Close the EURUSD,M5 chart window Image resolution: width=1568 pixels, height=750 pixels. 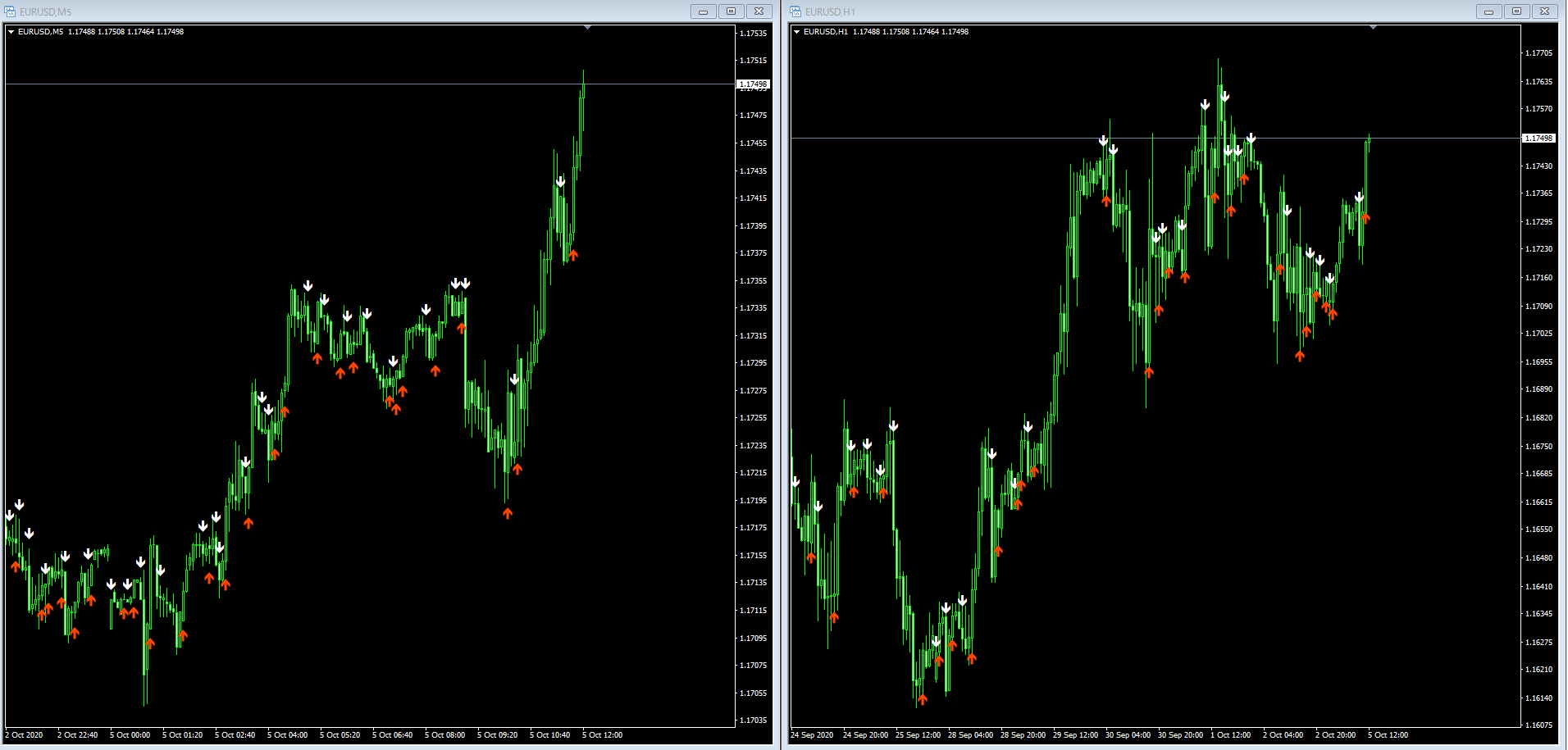click(759, 11)
